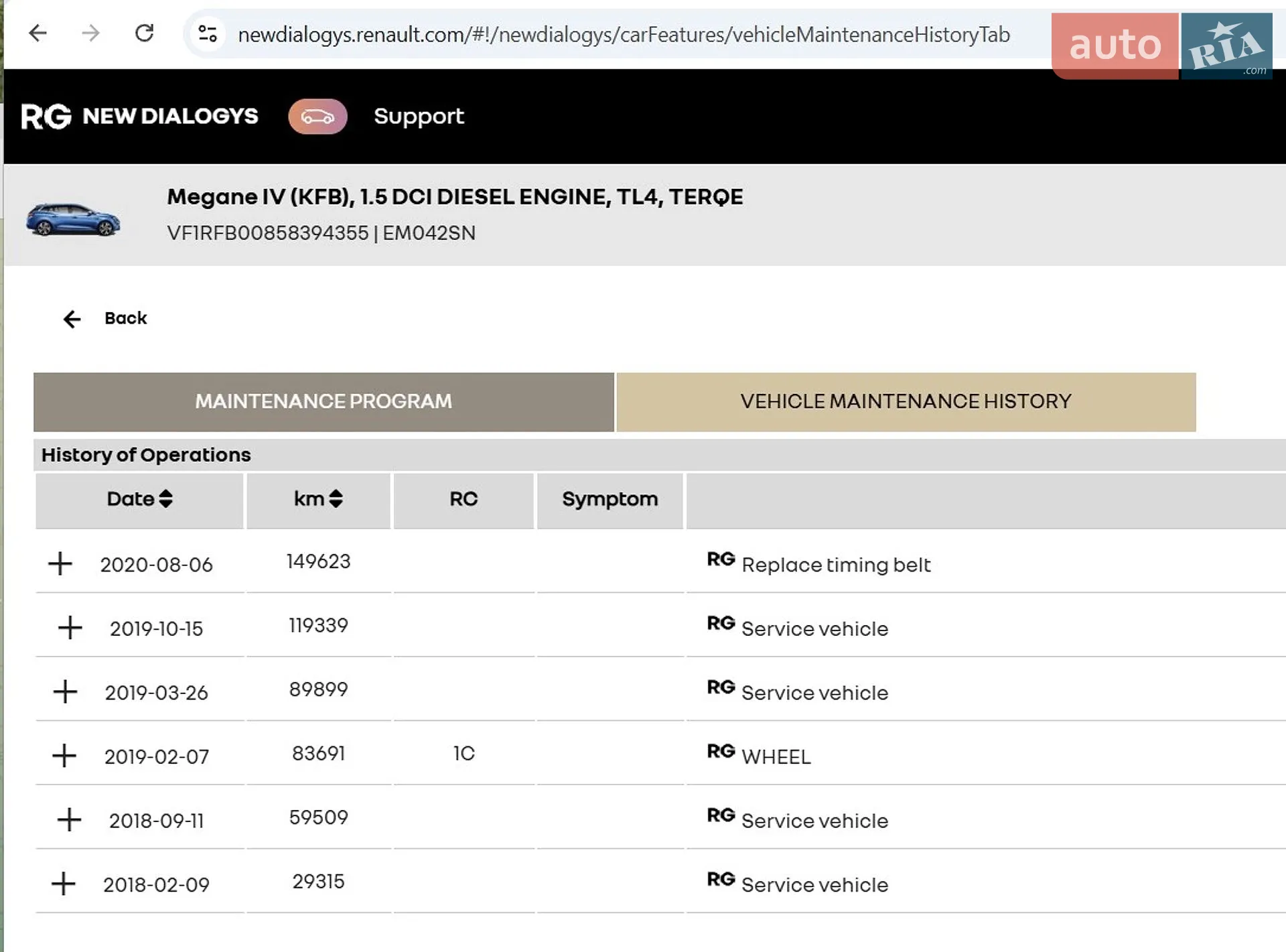Image resolution: width=1286 pixels, height=952 pixels.
Task: Sort operations by the km column arrows
Action: pyautogui.click(x=336, y=498)
